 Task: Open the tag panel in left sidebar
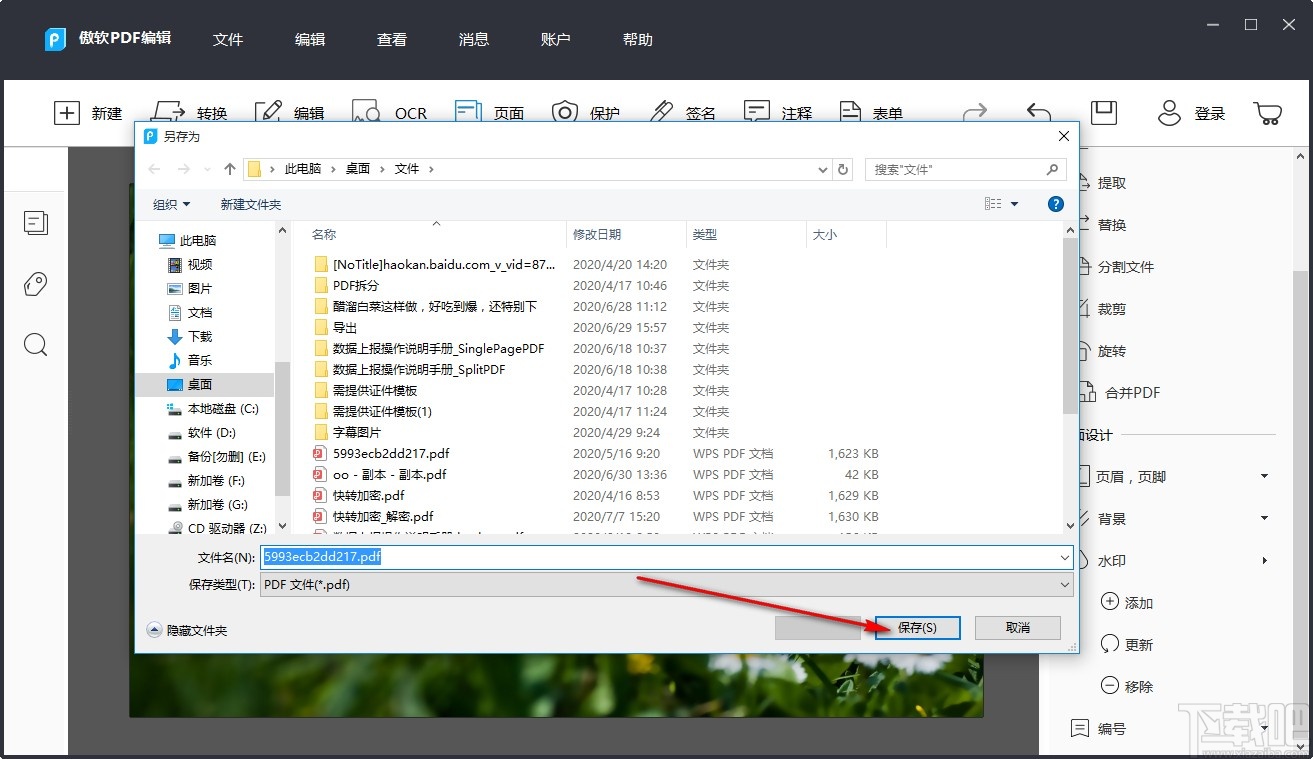pyautogui.click(x=36, y=284)
